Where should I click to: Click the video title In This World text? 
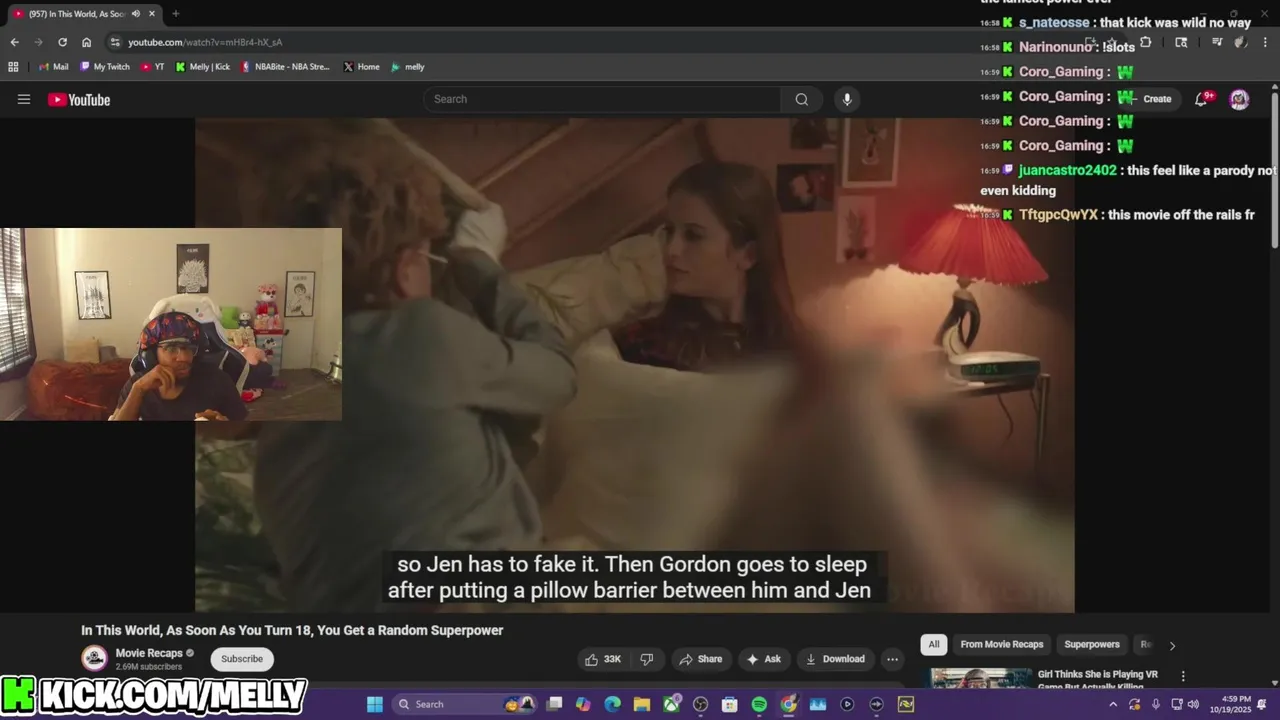pos(292,630)
